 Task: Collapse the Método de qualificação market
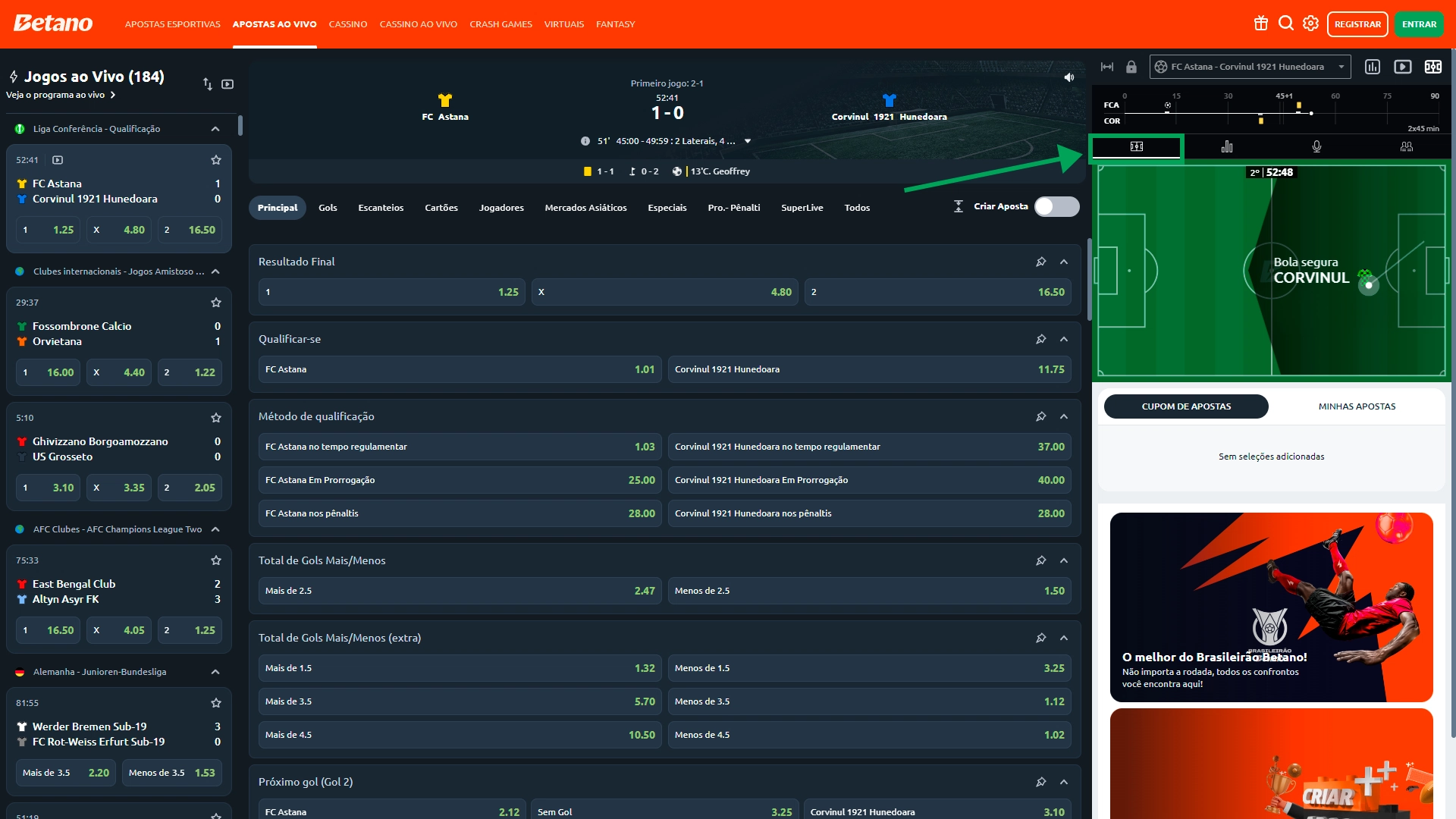click(x=1064, y=416)
